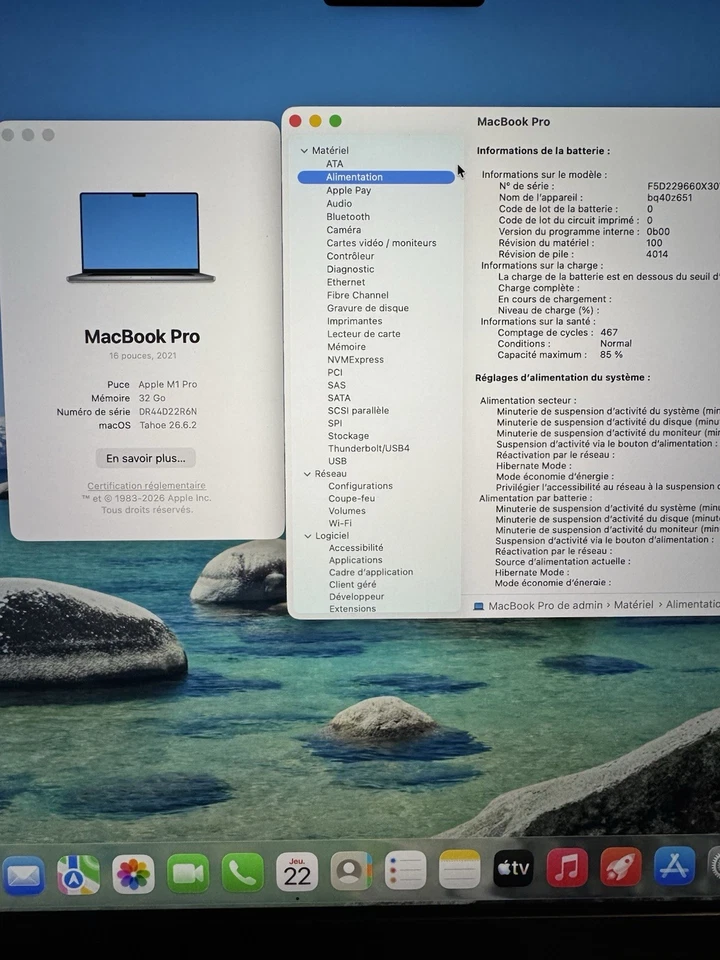Open the Certification réglementaire link
The height and width of the screenshot is (960, 720).
(x=146, y=486)
